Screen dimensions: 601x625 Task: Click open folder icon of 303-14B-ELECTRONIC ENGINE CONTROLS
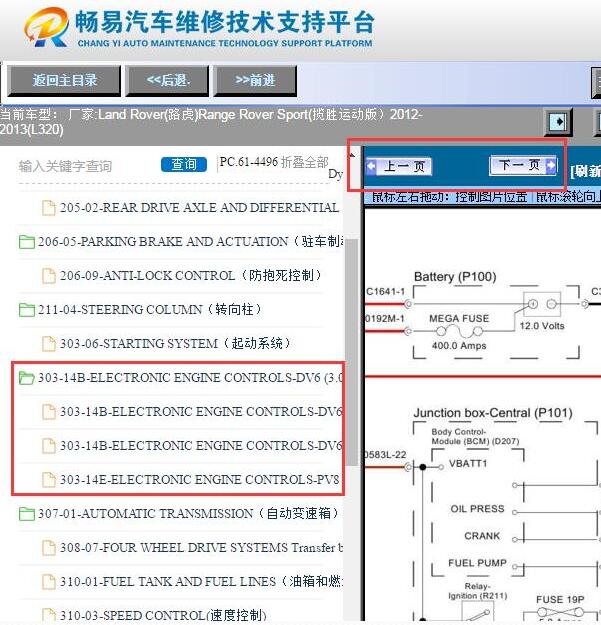(x=27, y=378)
